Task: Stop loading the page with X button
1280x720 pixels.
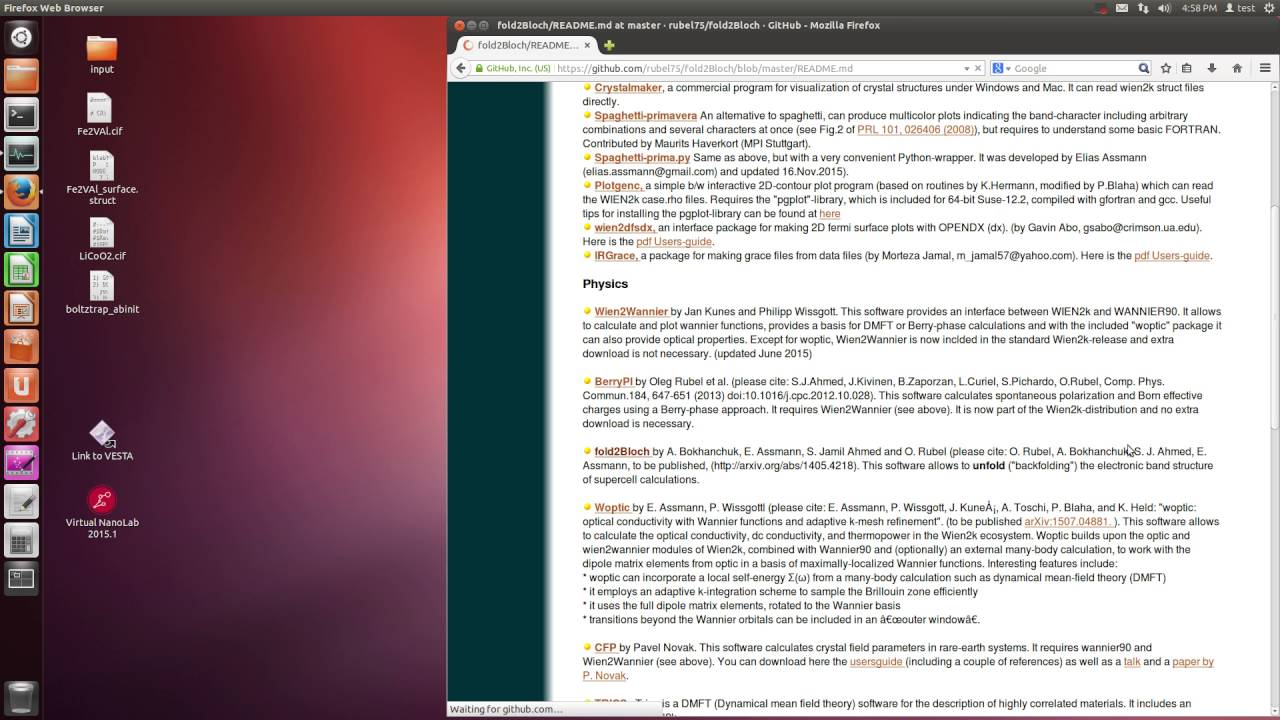Action: (979, 68)
